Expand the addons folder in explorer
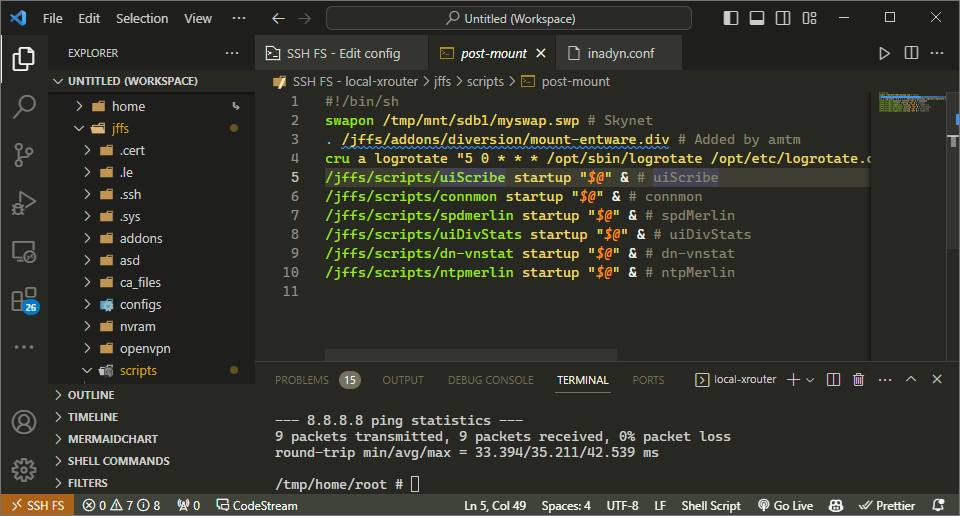The image size is (960, 516). pyautogui.click(x=141, y=238)
